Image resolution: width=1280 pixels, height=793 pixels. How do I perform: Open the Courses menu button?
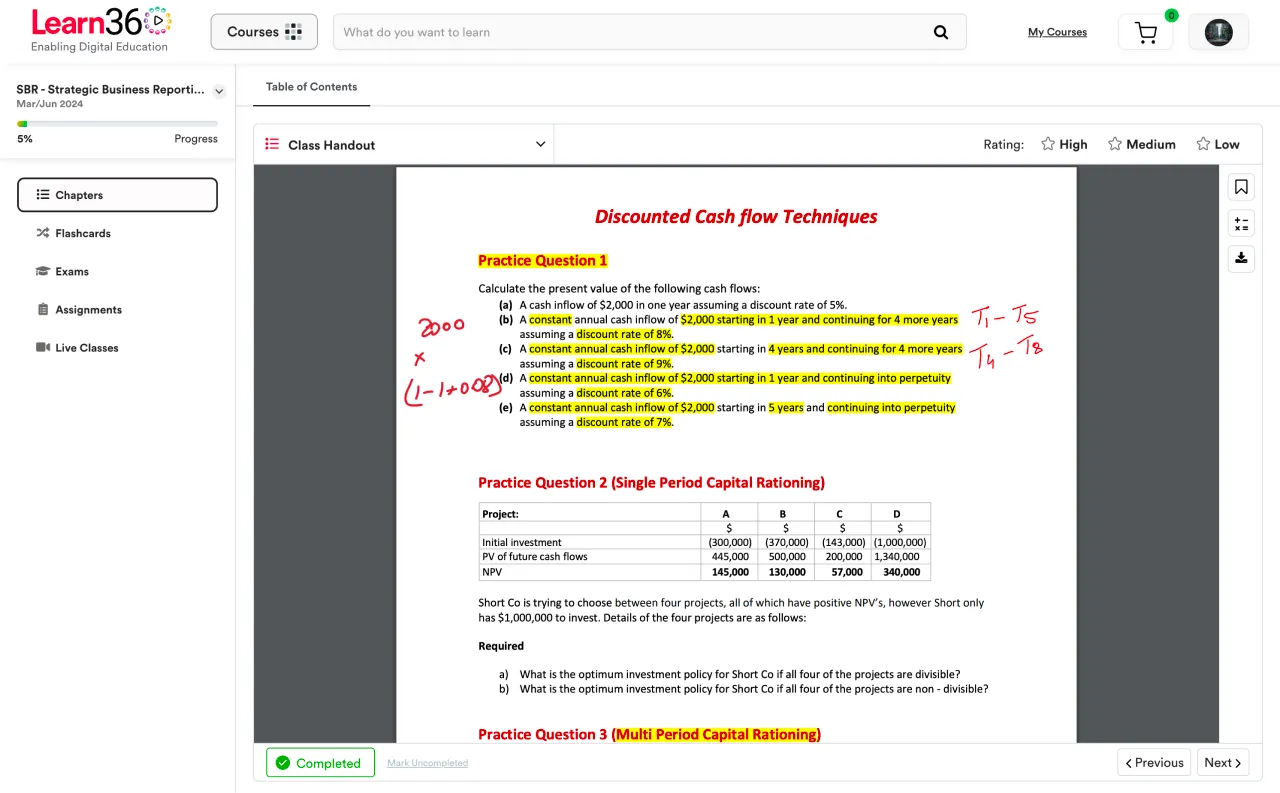[264, 32]
